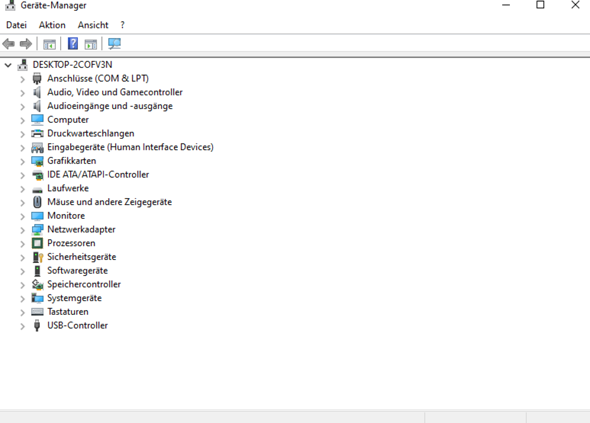The width and height of the screenshot is (590, 423).
Task: Select the Laufwerke tree entry
Action: [68, 188]
